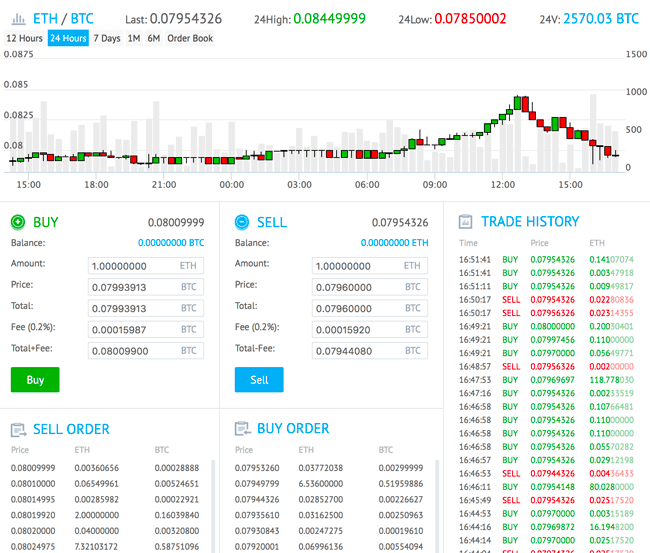Select buy order at price 0.07944326

[329, 499]
